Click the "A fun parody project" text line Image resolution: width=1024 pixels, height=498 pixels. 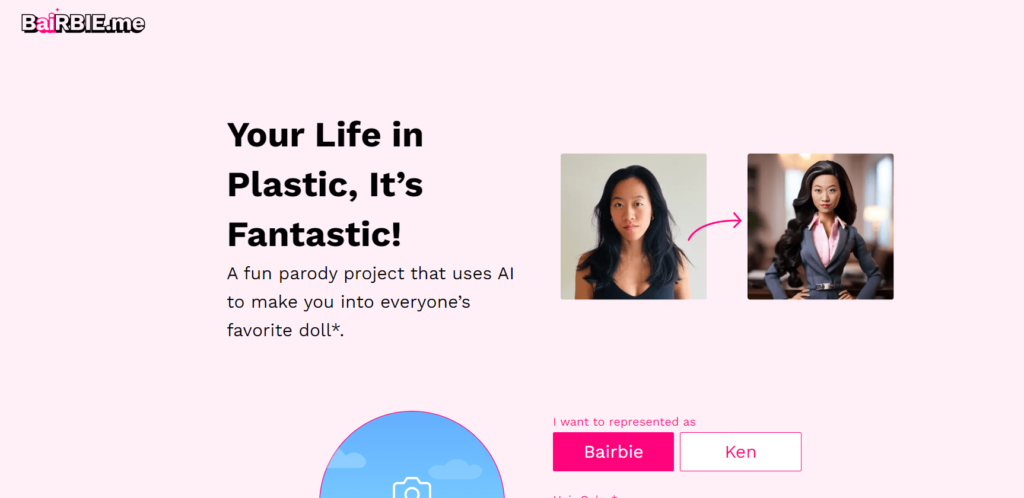pos(370,273)
